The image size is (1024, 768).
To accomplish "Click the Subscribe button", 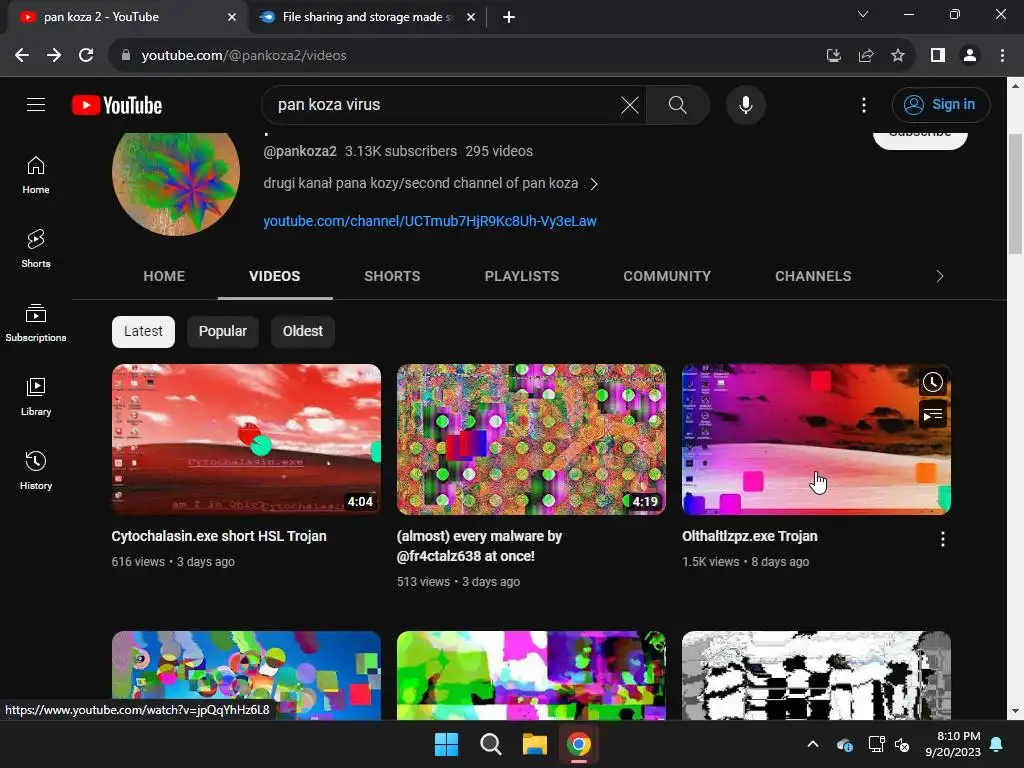I will [x=920, y=139].
